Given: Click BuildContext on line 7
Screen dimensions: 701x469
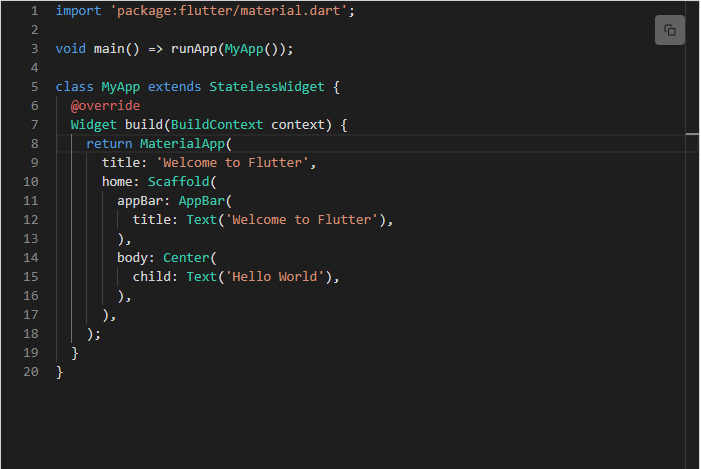Looking at the screenshot, I should (x=217, y=125).
